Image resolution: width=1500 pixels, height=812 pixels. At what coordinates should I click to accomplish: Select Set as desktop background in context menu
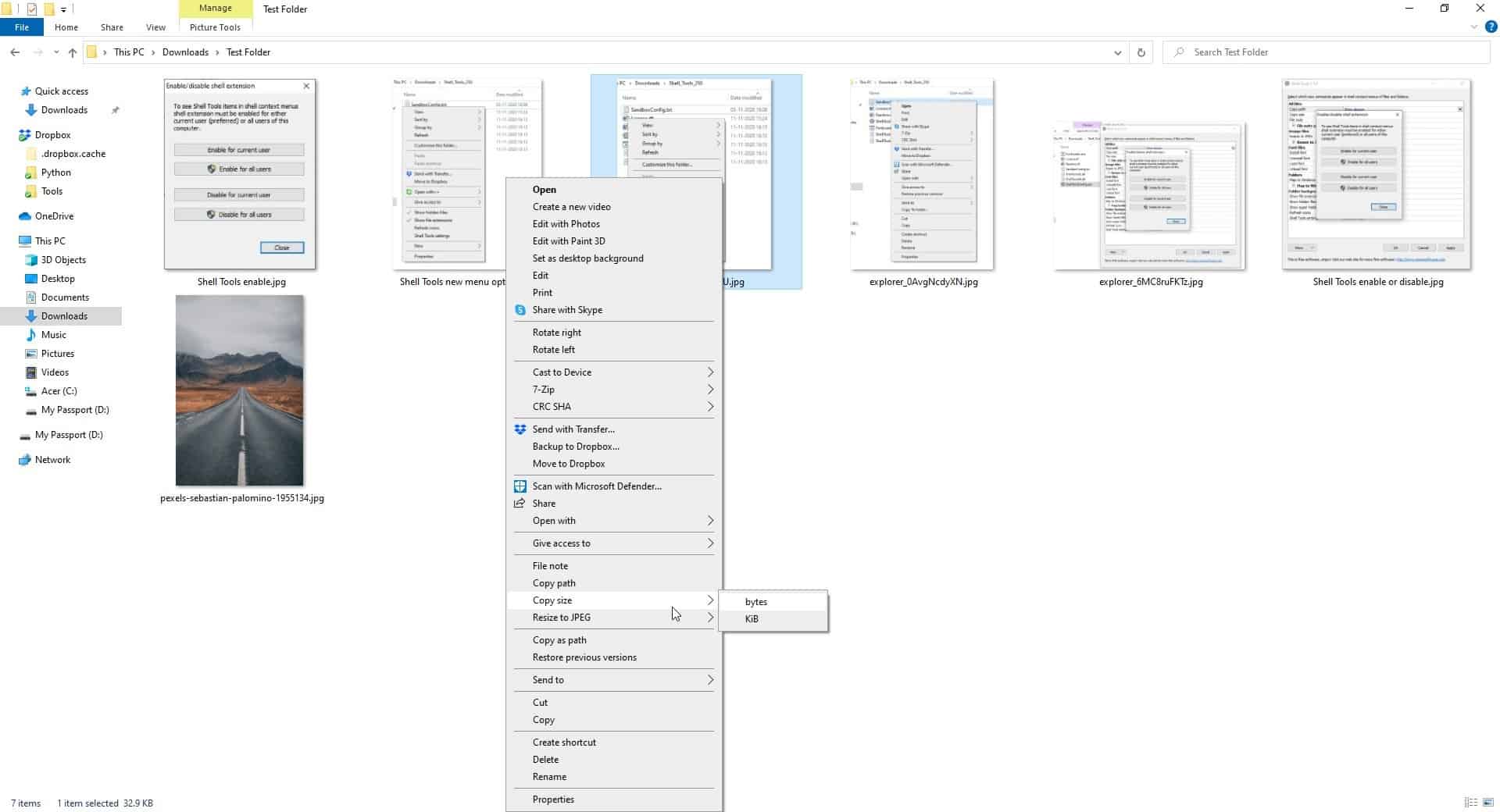pos(587,258)
